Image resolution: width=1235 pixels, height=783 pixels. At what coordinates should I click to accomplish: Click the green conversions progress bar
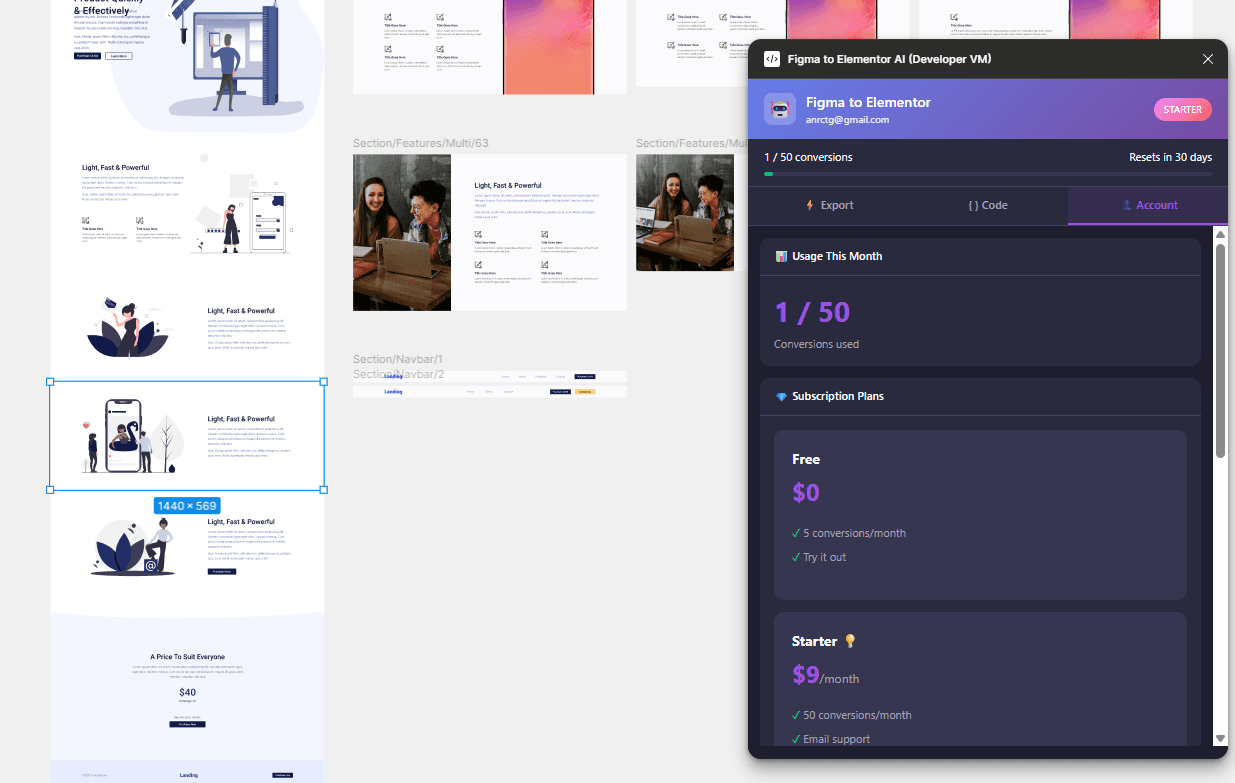point(768,173)
